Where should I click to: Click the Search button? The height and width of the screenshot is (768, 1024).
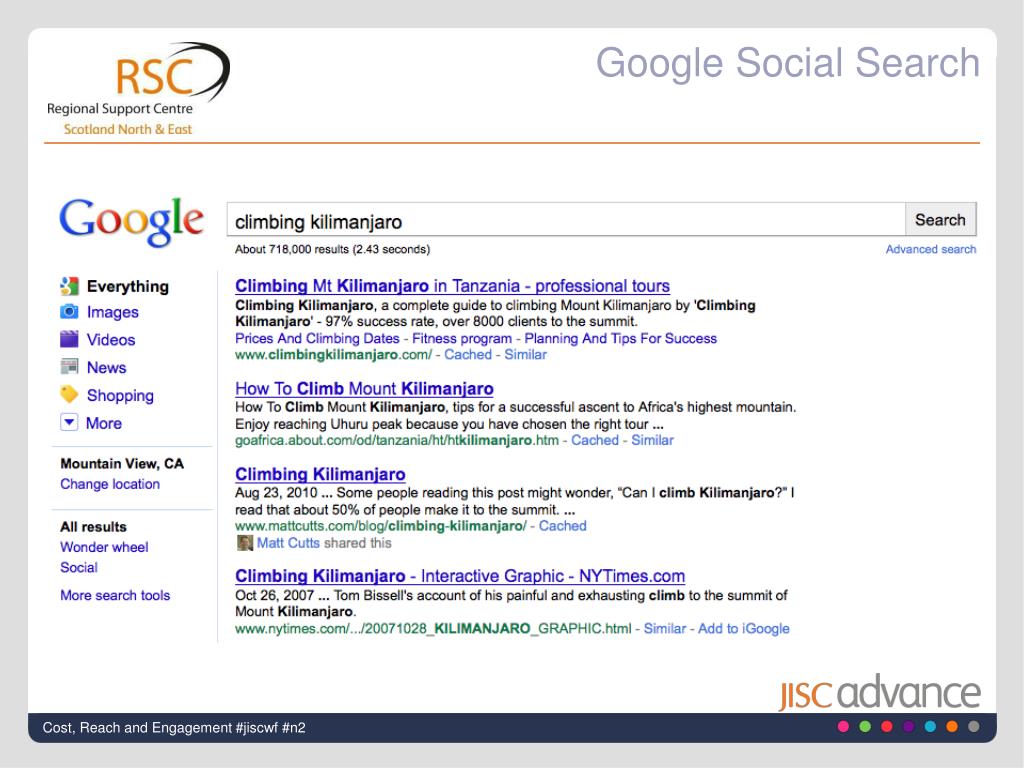click(940, 219)
